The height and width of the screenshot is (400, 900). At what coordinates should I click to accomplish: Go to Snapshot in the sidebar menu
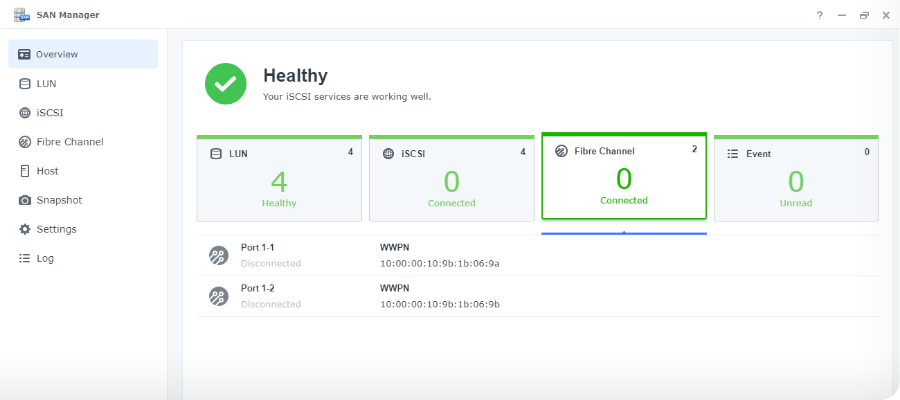pos(59,200)
